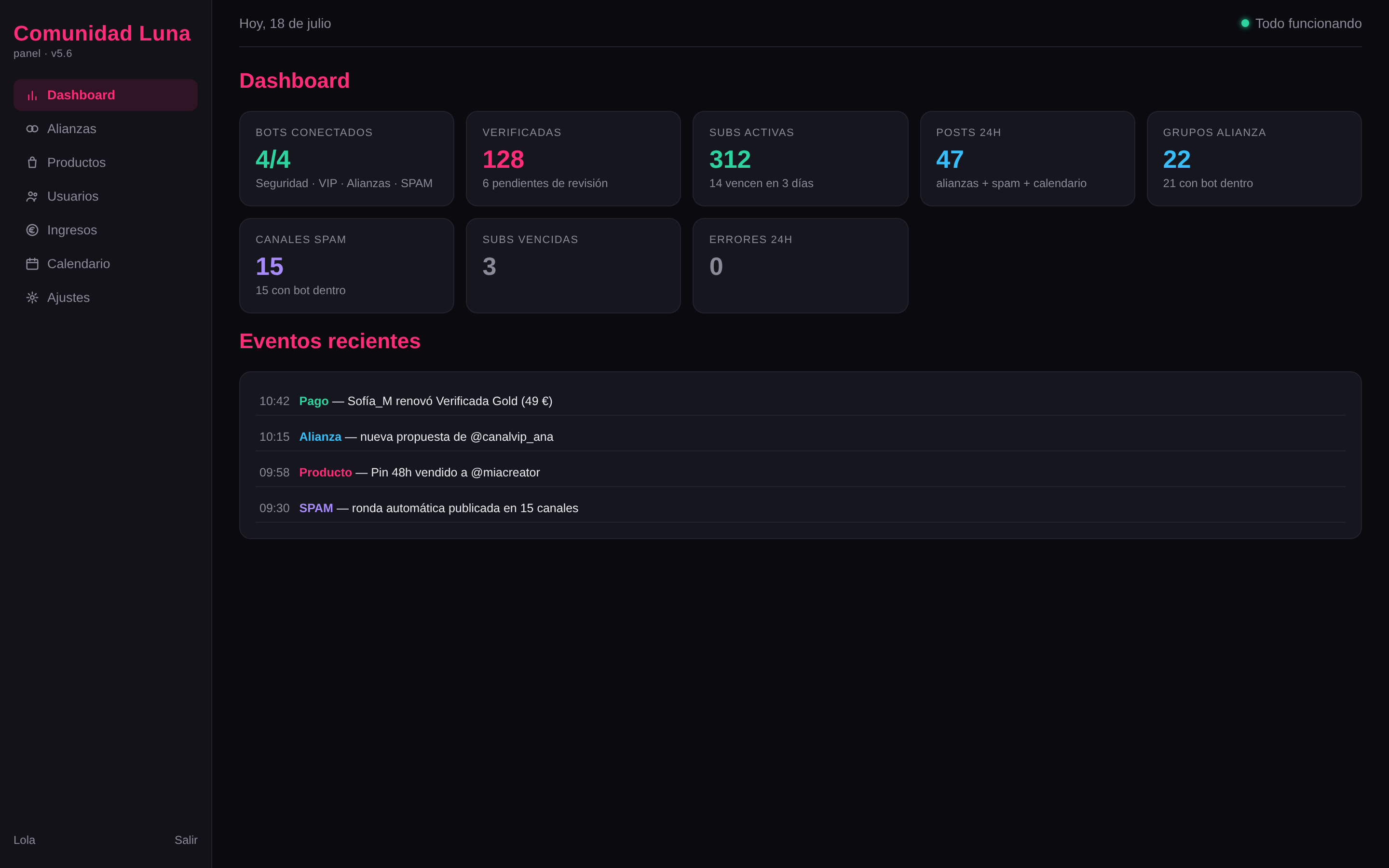Click the pink Dashboard page heading
1389x868 pixels.
coord(294,81)
